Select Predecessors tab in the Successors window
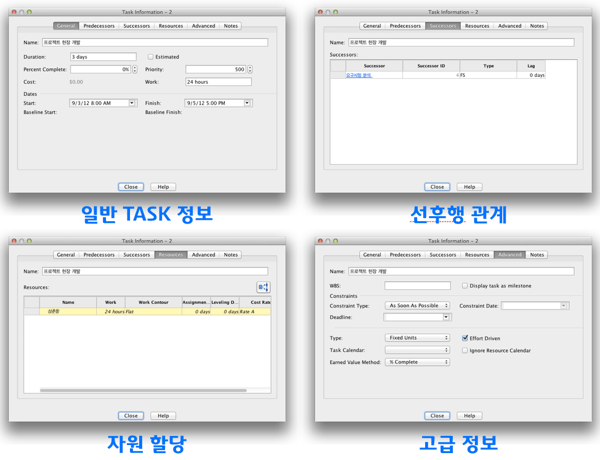This screenshot has width=600, height=460. tap(405, 26)
